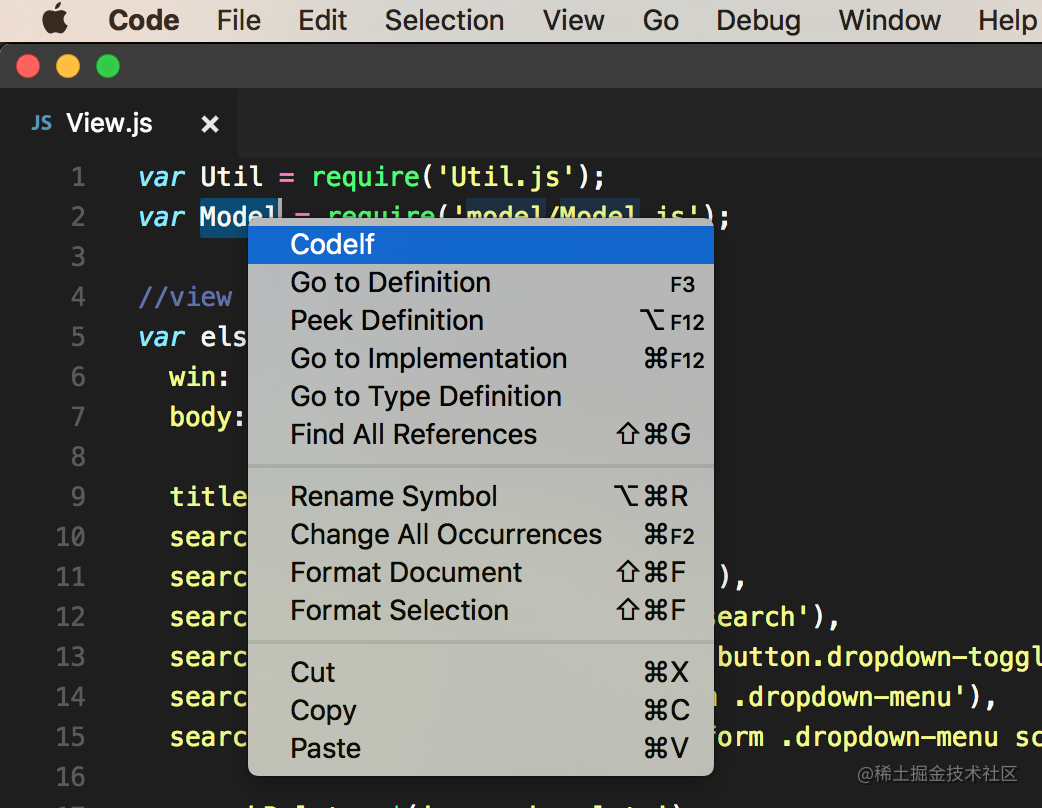Select Go to Implementation
The height and width of the screenshot is (808, 1042).
(480, 359)
